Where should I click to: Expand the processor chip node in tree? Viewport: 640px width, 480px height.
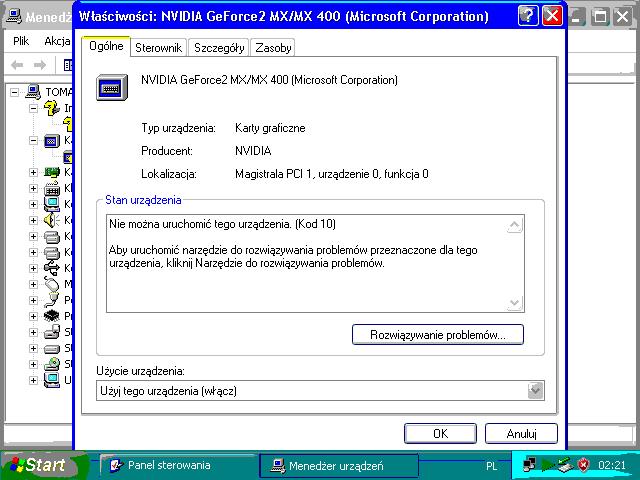point(33,316)
